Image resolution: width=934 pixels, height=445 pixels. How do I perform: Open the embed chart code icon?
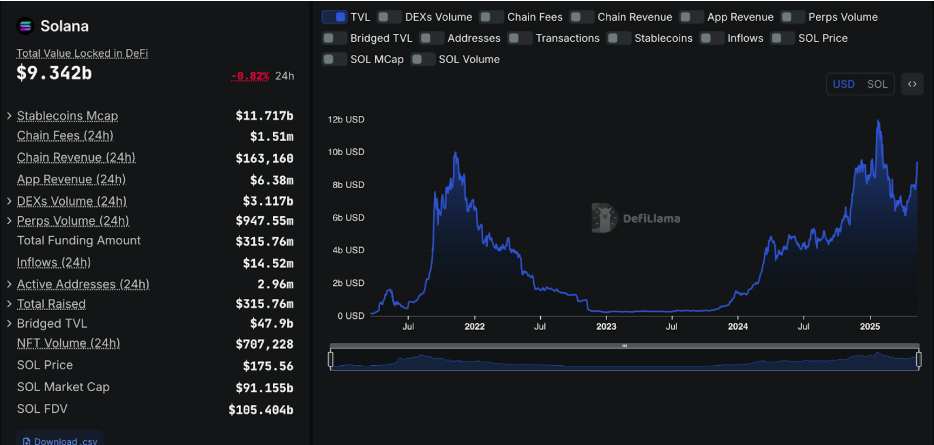911,84
